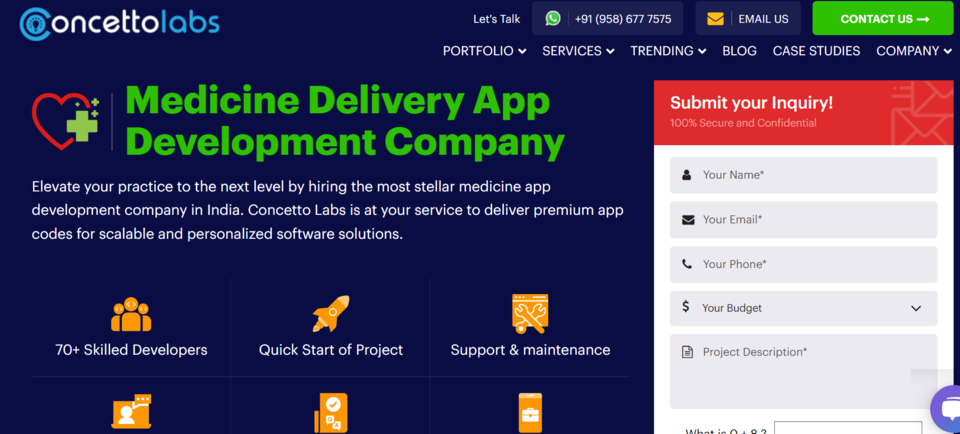The height and width of the screenshot is (434, 960).
Task: Click the dollar sign Budget icon
Action: pos(686,307)
